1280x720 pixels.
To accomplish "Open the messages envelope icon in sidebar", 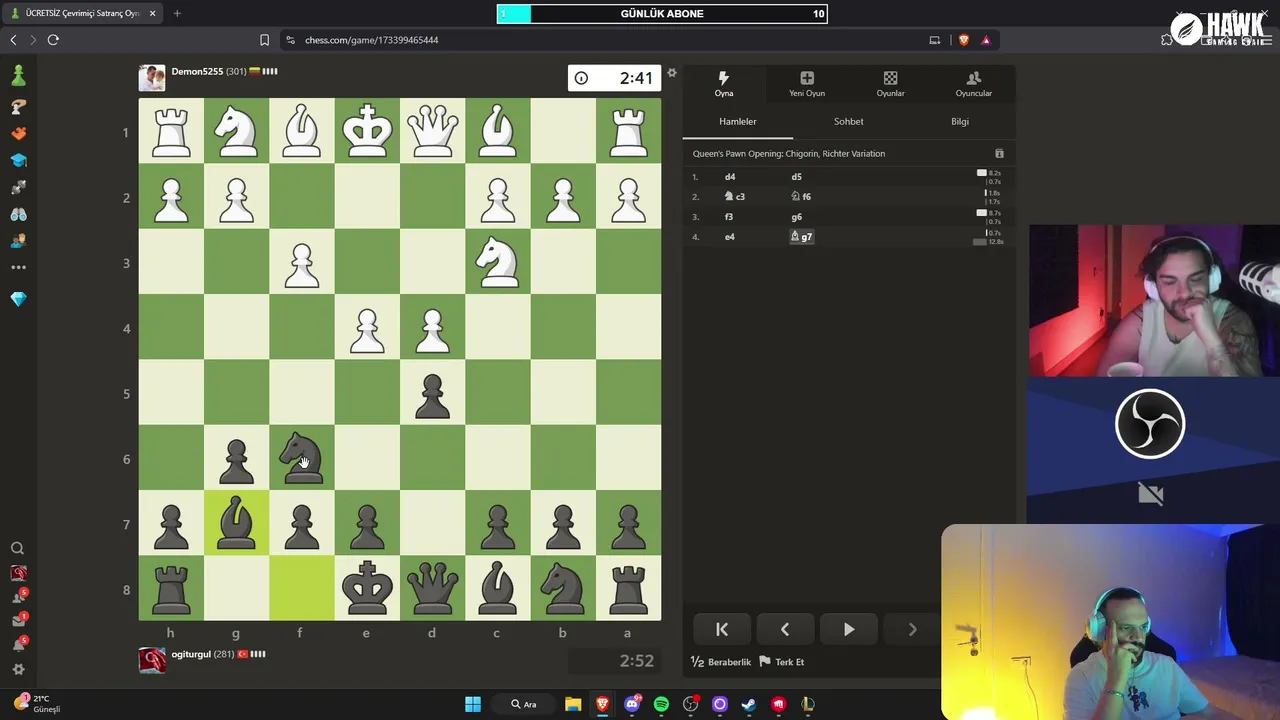I will [x=18, y=620].
